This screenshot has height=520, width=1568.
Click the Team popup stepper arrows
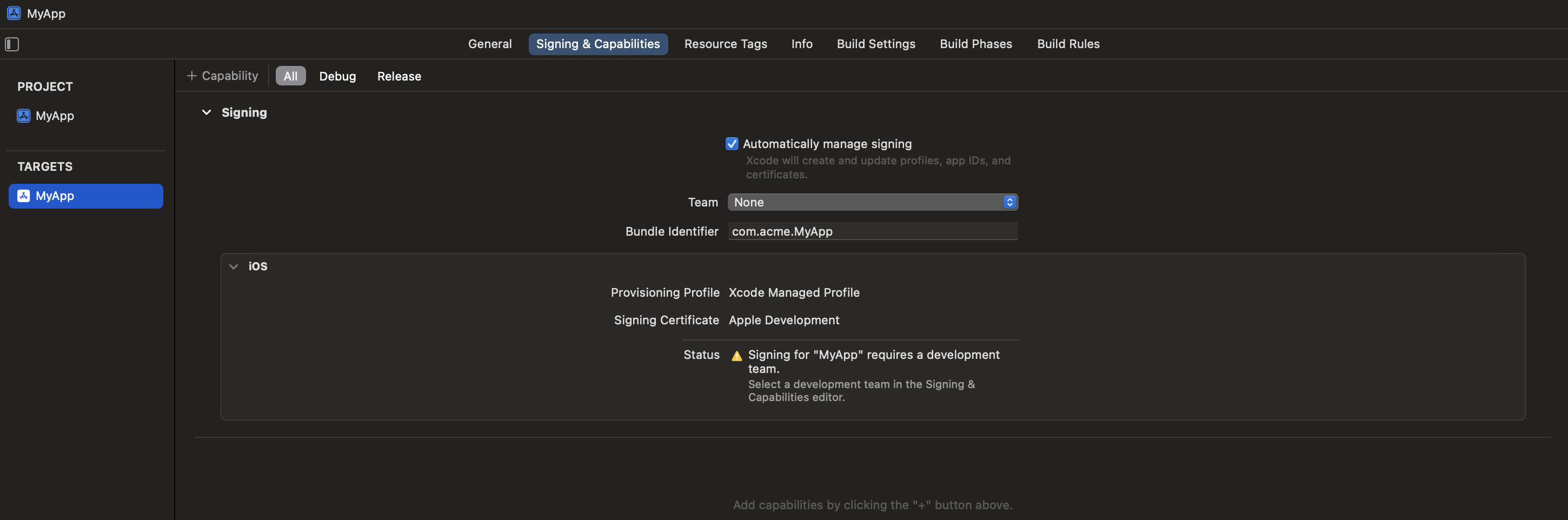[1009, 202]
